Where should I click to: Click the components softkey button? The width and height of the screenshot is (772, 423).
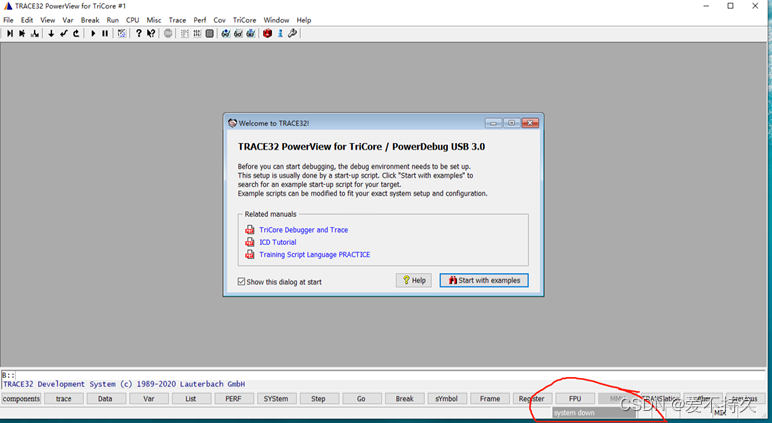[21, 398]
